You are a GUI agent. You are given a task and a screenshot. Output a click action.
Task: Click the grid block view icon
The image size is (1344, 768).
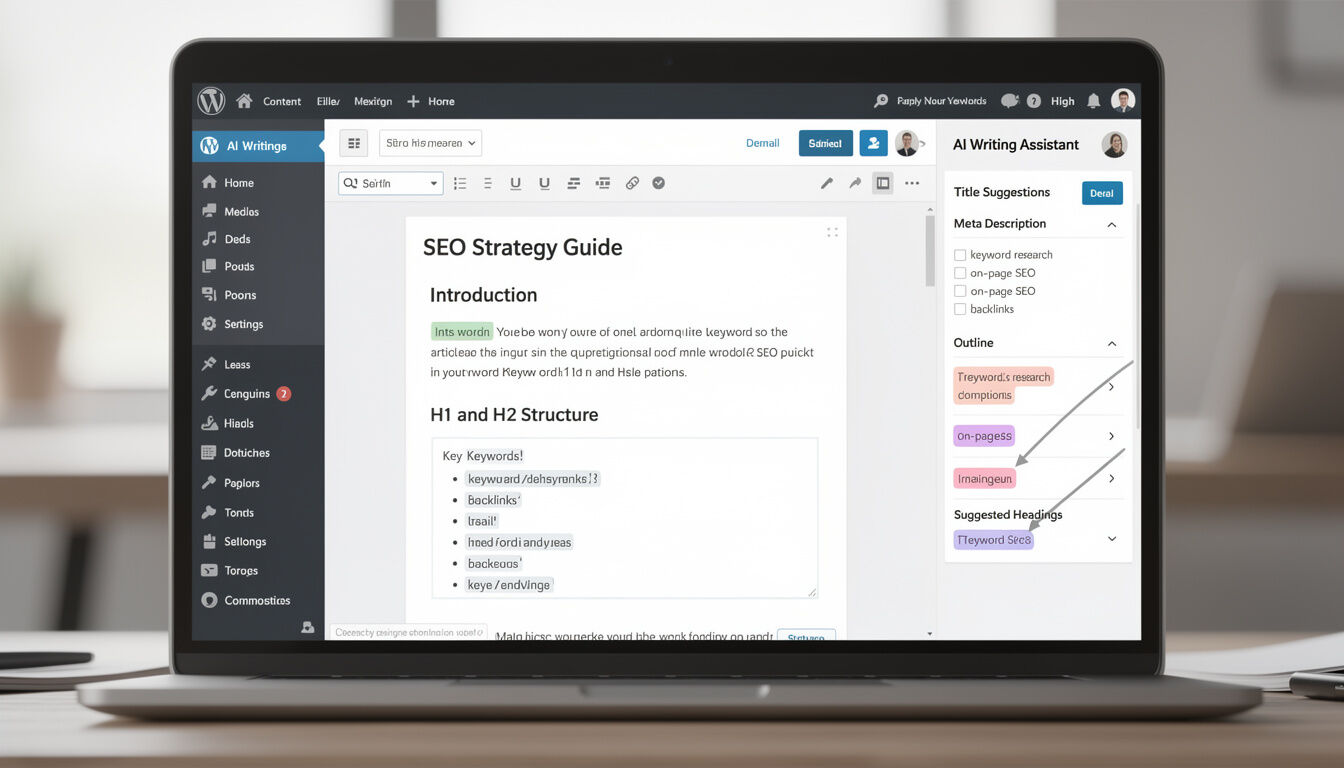pos(353,143)
